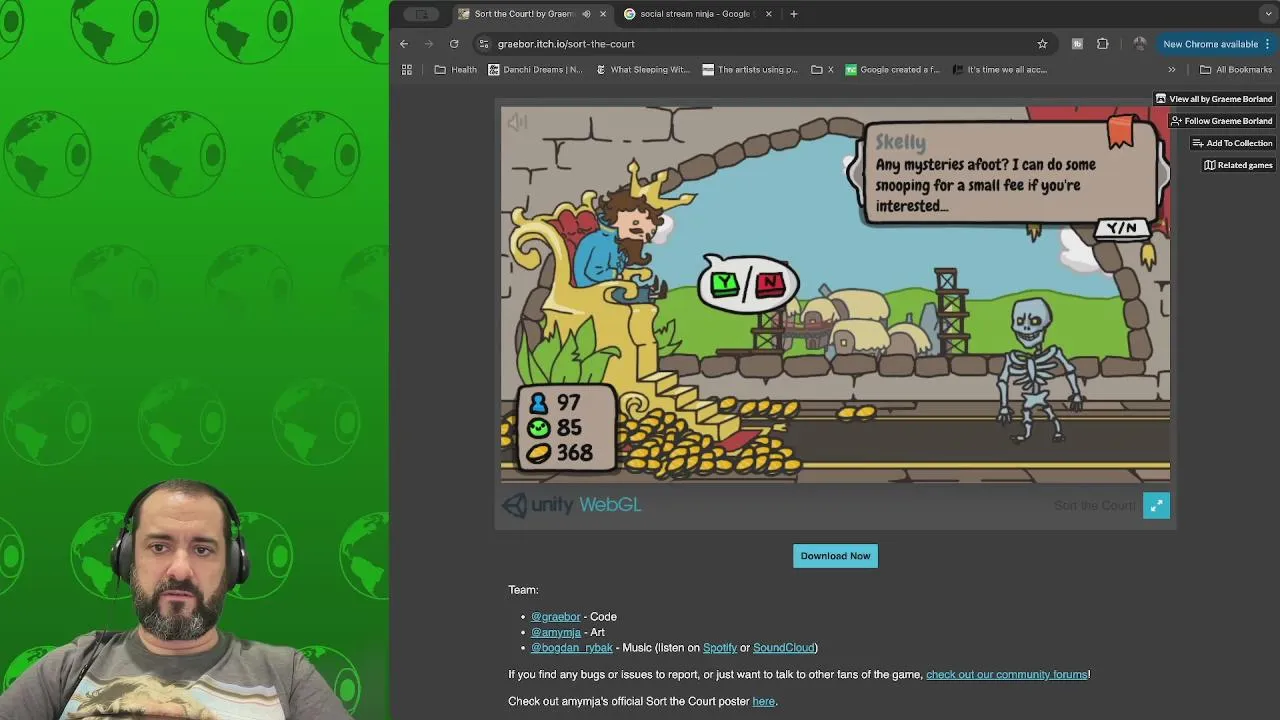The image size is (1280, 720).
Task: Open the bookmarks apps grid icon
Action: [407, 70]
